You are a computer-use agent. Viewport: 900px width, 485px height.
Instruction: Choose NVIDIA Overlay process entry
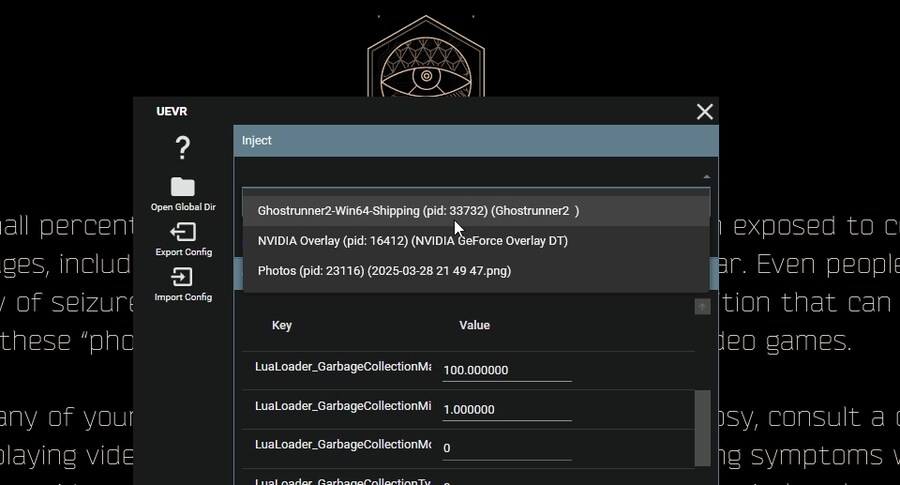point(412,241)
